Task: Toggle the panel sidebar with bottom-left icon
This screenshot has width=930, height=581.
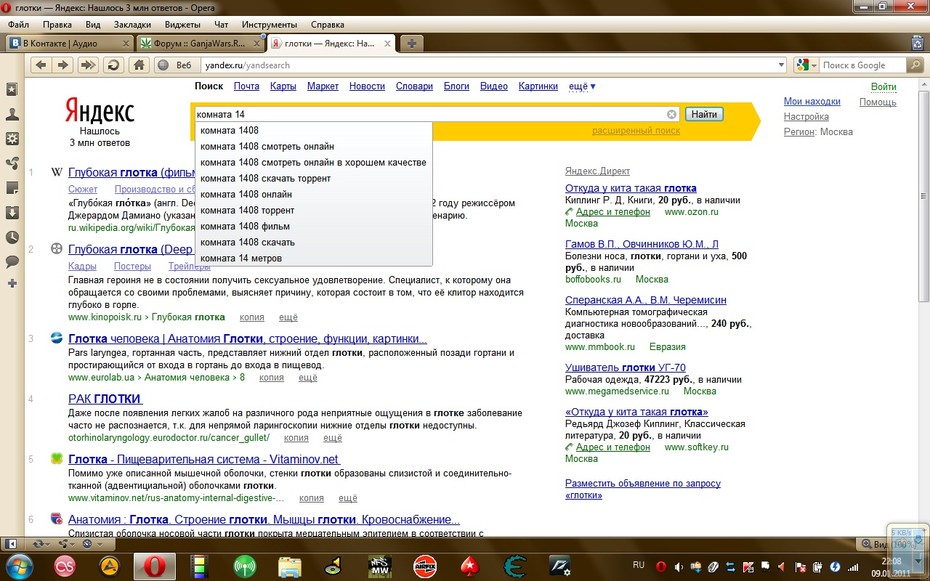Action: click(x=10, y=544)
